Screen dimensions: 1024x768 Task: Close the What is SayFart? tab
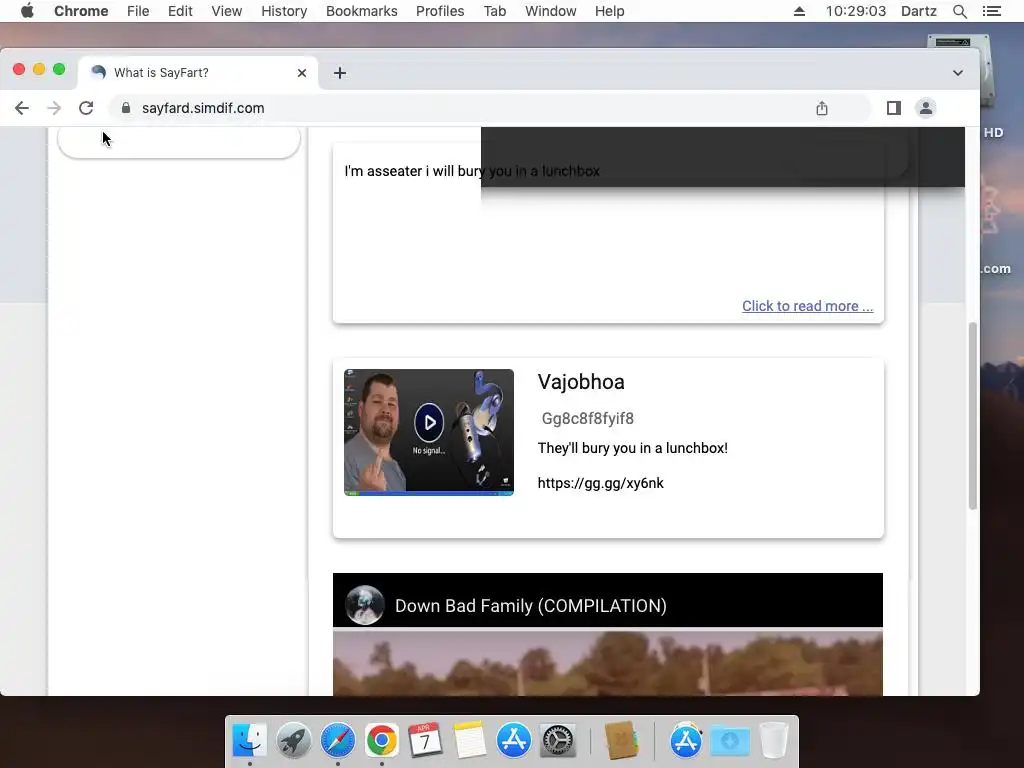[x=302, y=72]
